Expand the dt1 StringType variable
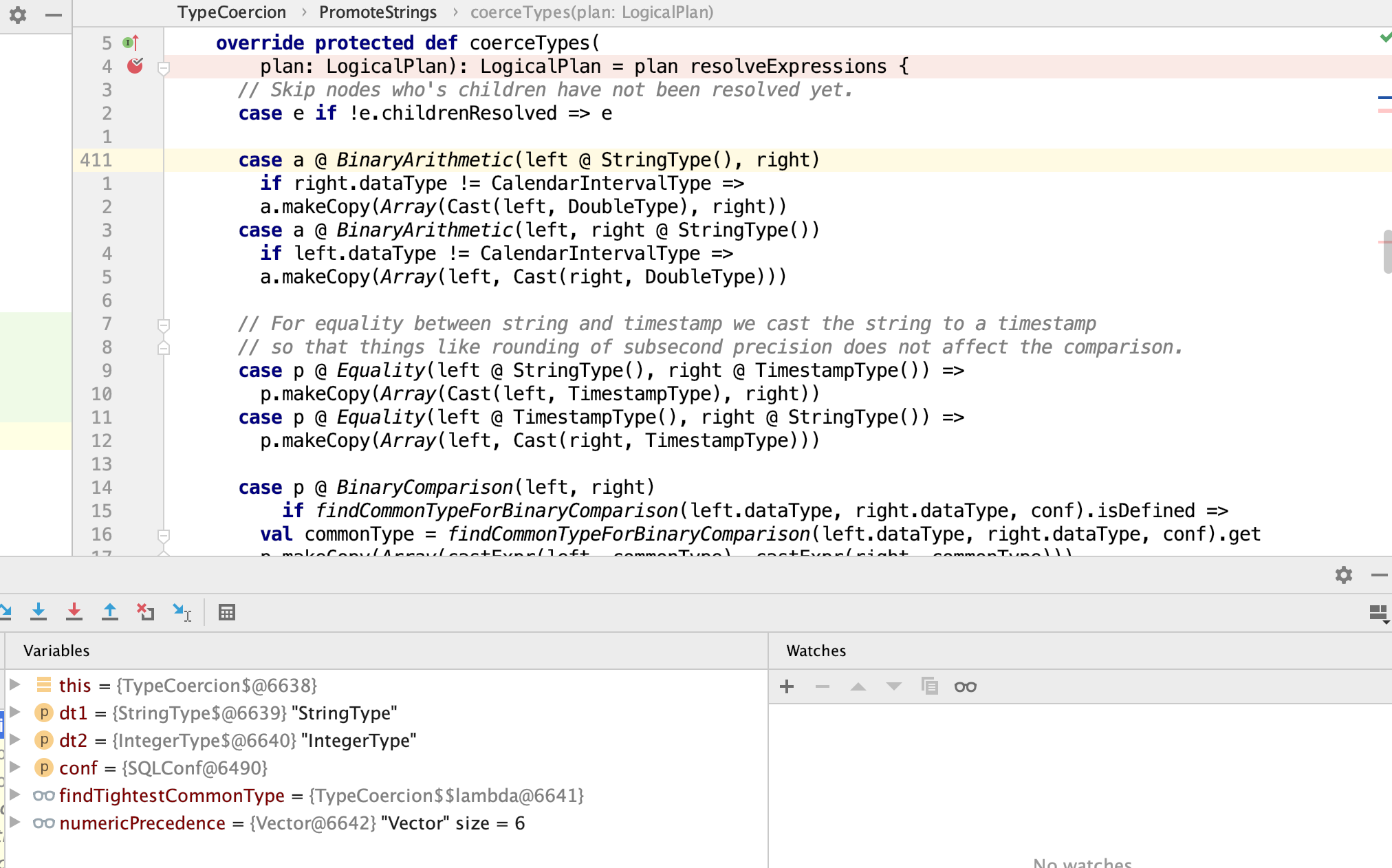1392x868 pixels. 14,712
